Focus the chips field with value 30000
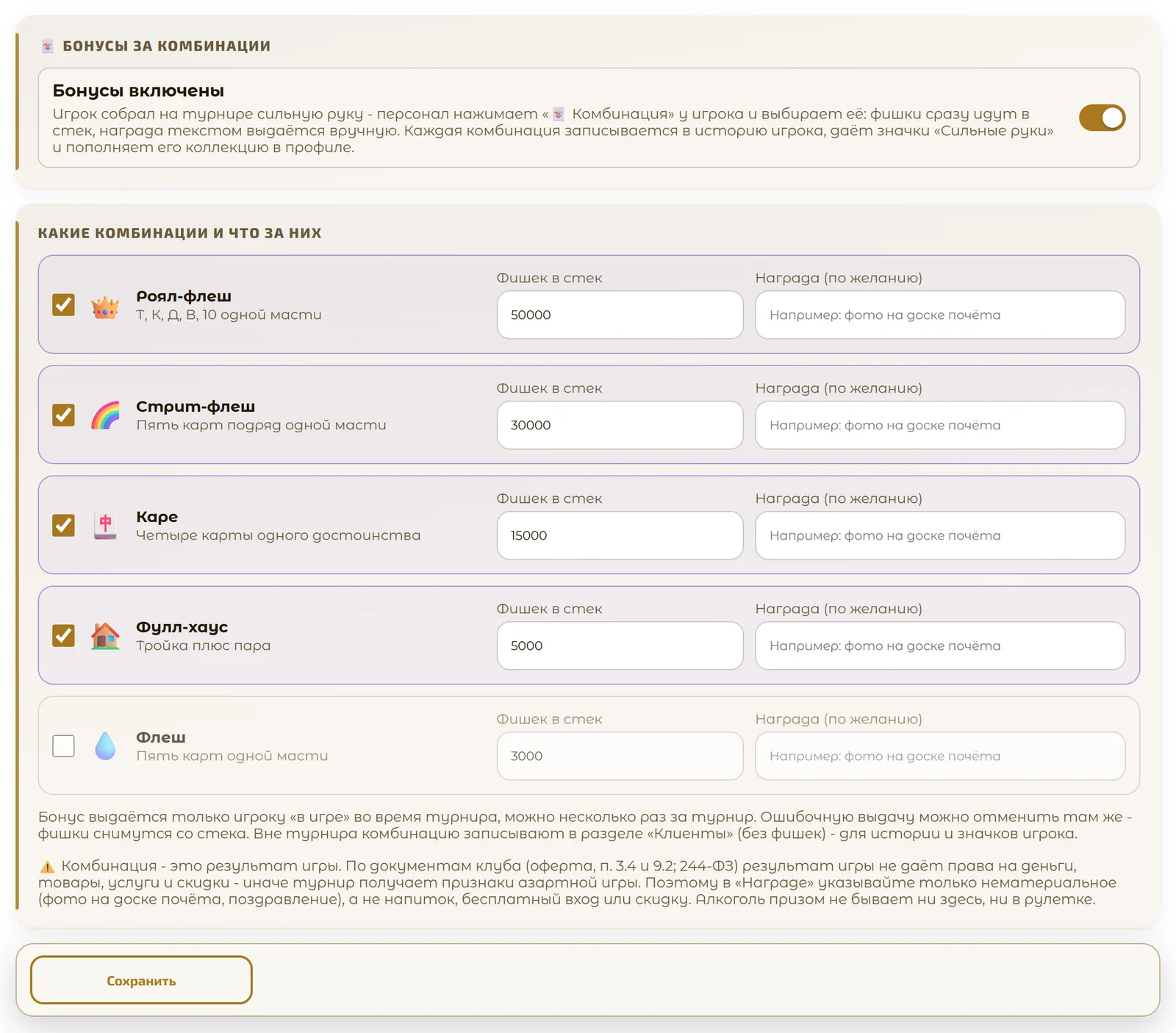Viewport: 1176px width, 1033px height. pyautogui.click(x=620, y=425)
